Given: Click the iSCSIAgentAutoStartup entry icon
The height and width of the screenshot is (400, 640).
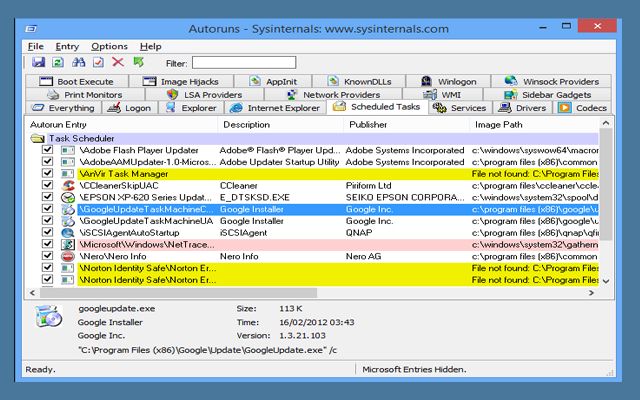Looking at the screenshot, I should pyautogui.click(x=68, y=233).
